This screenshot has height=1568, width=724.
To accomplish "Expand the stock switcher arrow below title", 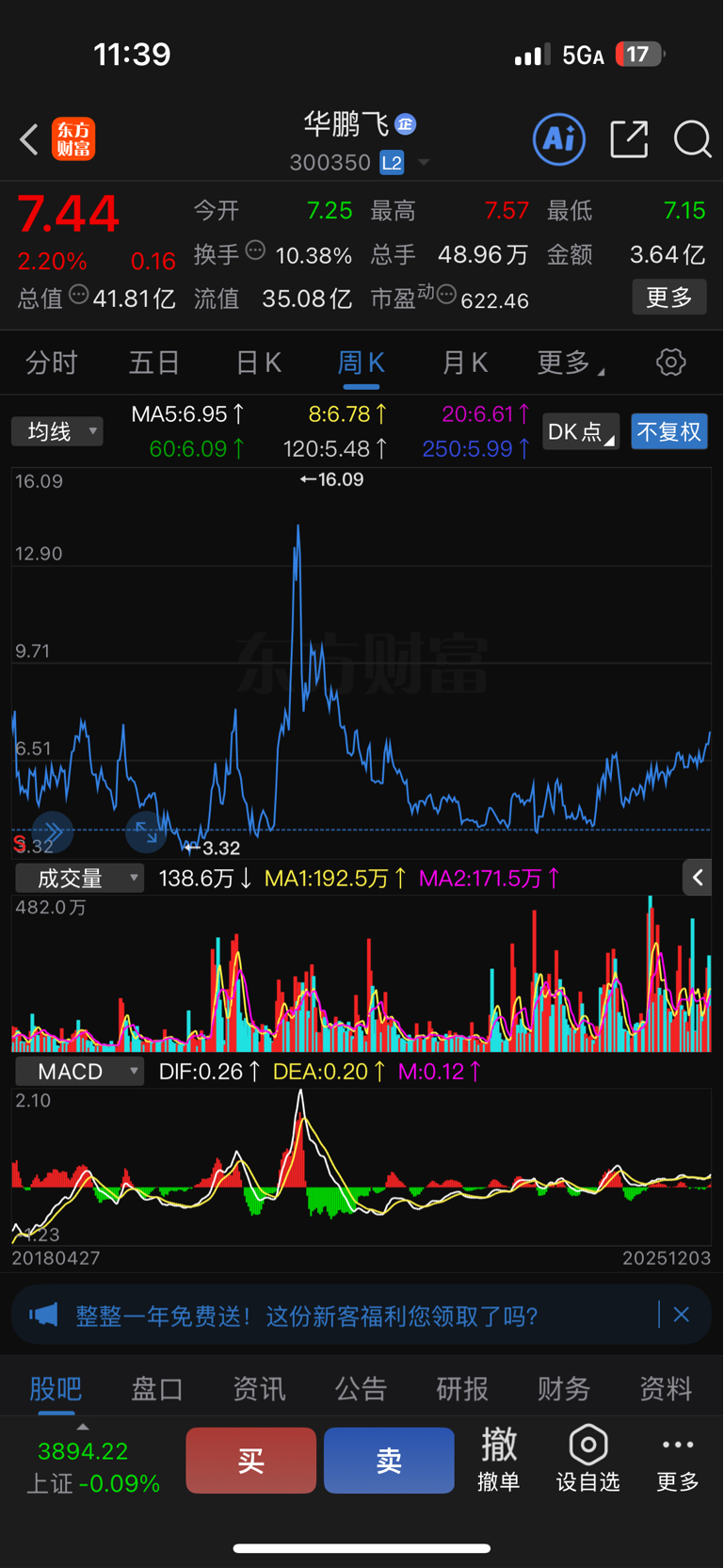I will (424, 163).
